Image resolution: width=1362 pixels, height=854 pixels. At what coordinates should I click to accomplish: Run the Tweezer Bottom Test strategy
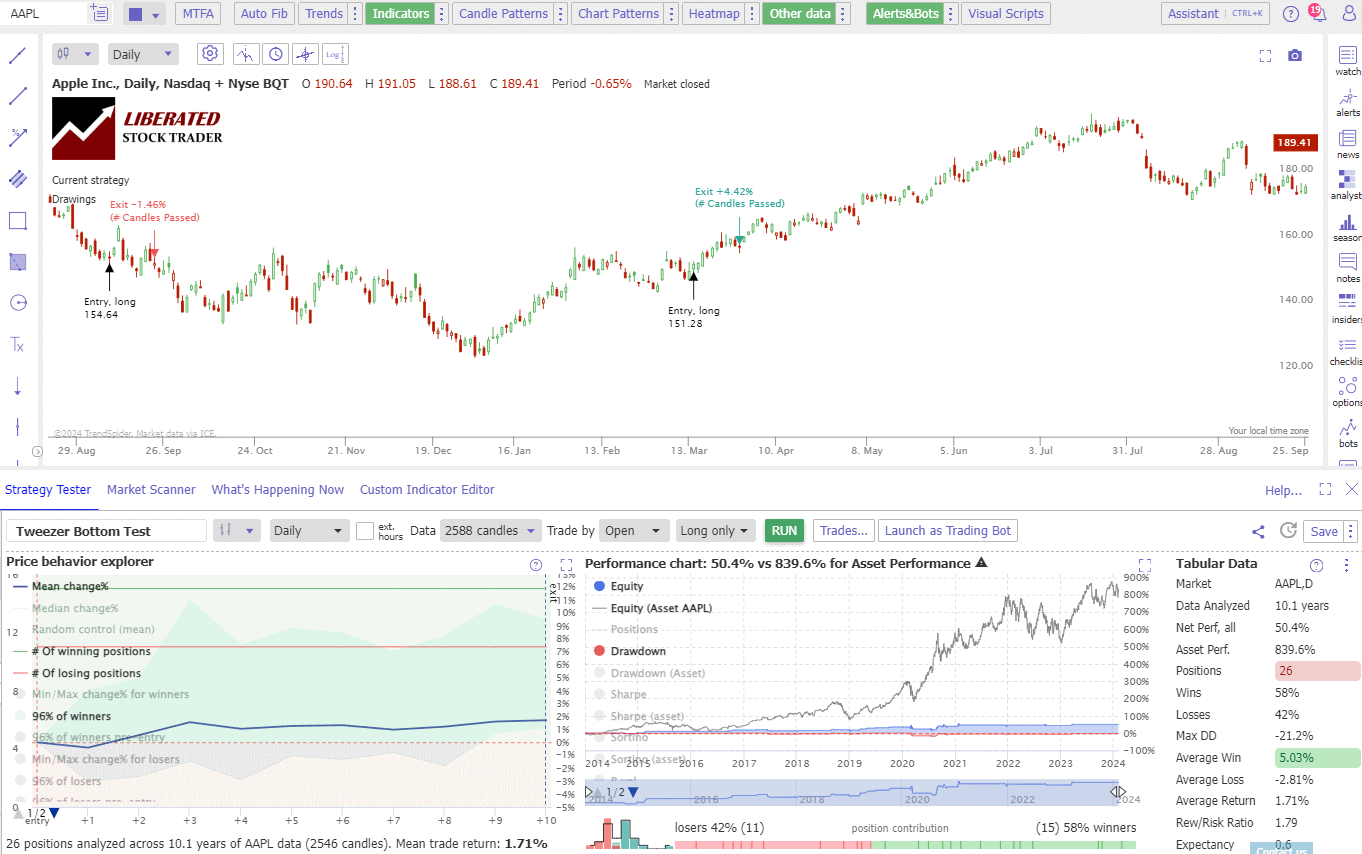pos(784,530)
